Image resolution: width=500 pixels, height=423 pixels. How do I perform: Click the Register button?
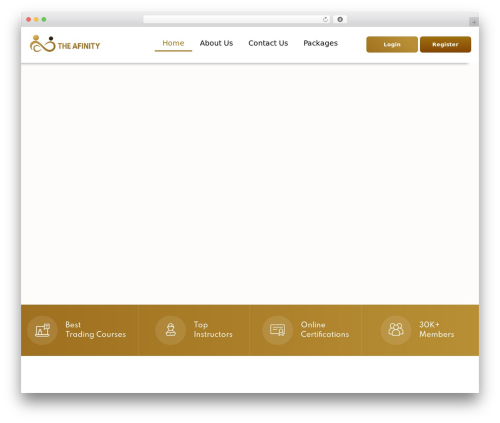tap(445, 44)
